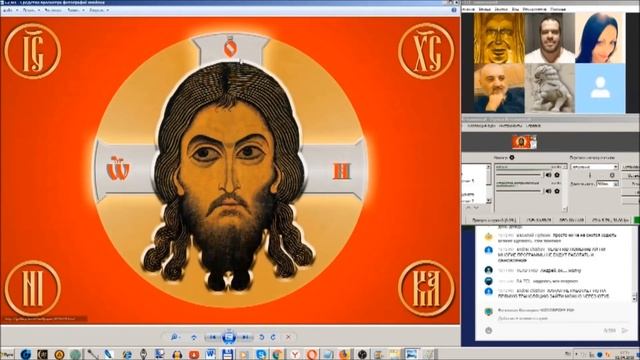Viewport: 640px width, 360px height.
Task: Open the Yandex browser taskbar icon
Action: pyautogui.click(x=295, y=354)
